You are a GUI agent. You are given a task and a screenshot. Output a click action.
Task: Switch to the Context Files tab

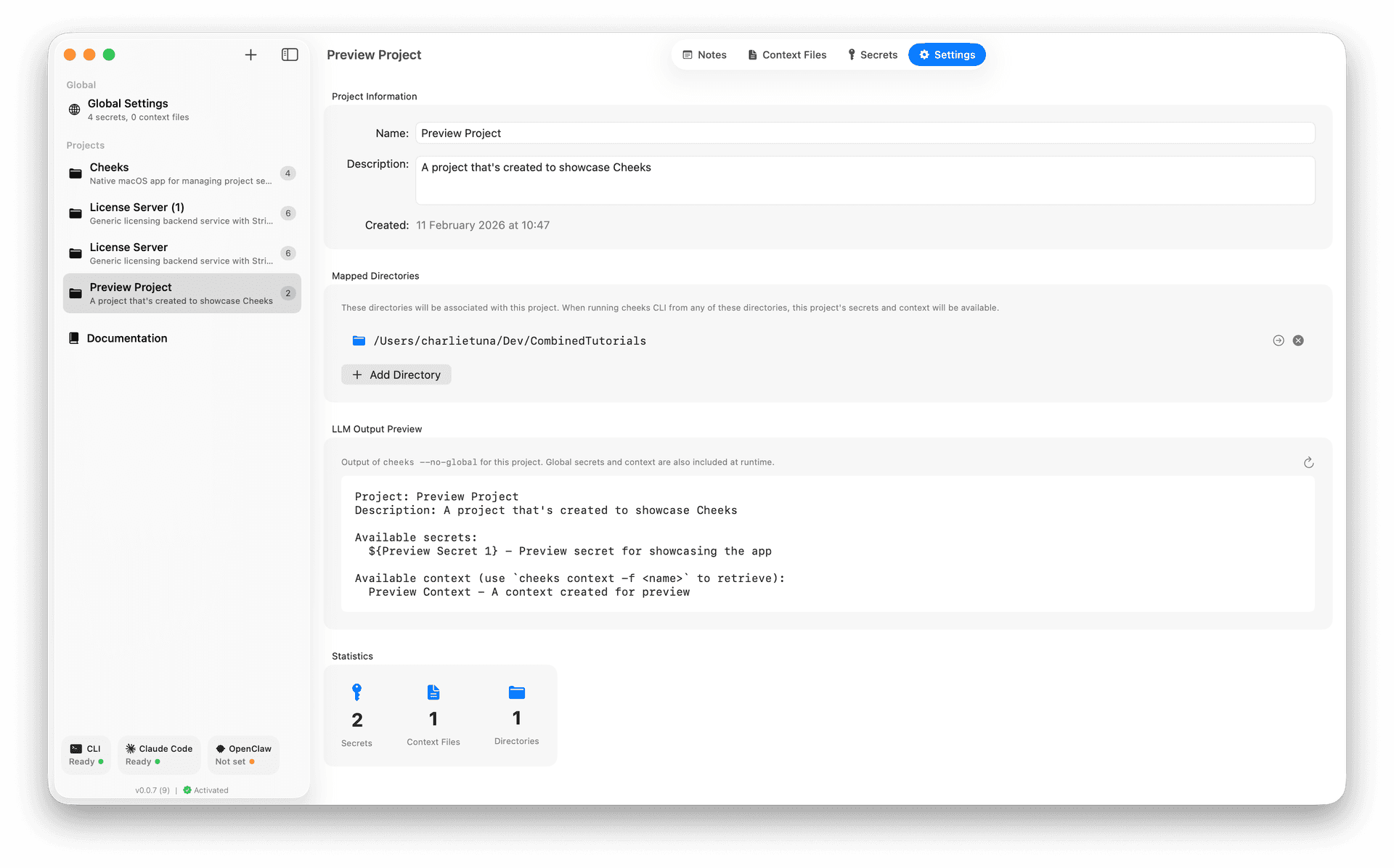pos(787,55)
